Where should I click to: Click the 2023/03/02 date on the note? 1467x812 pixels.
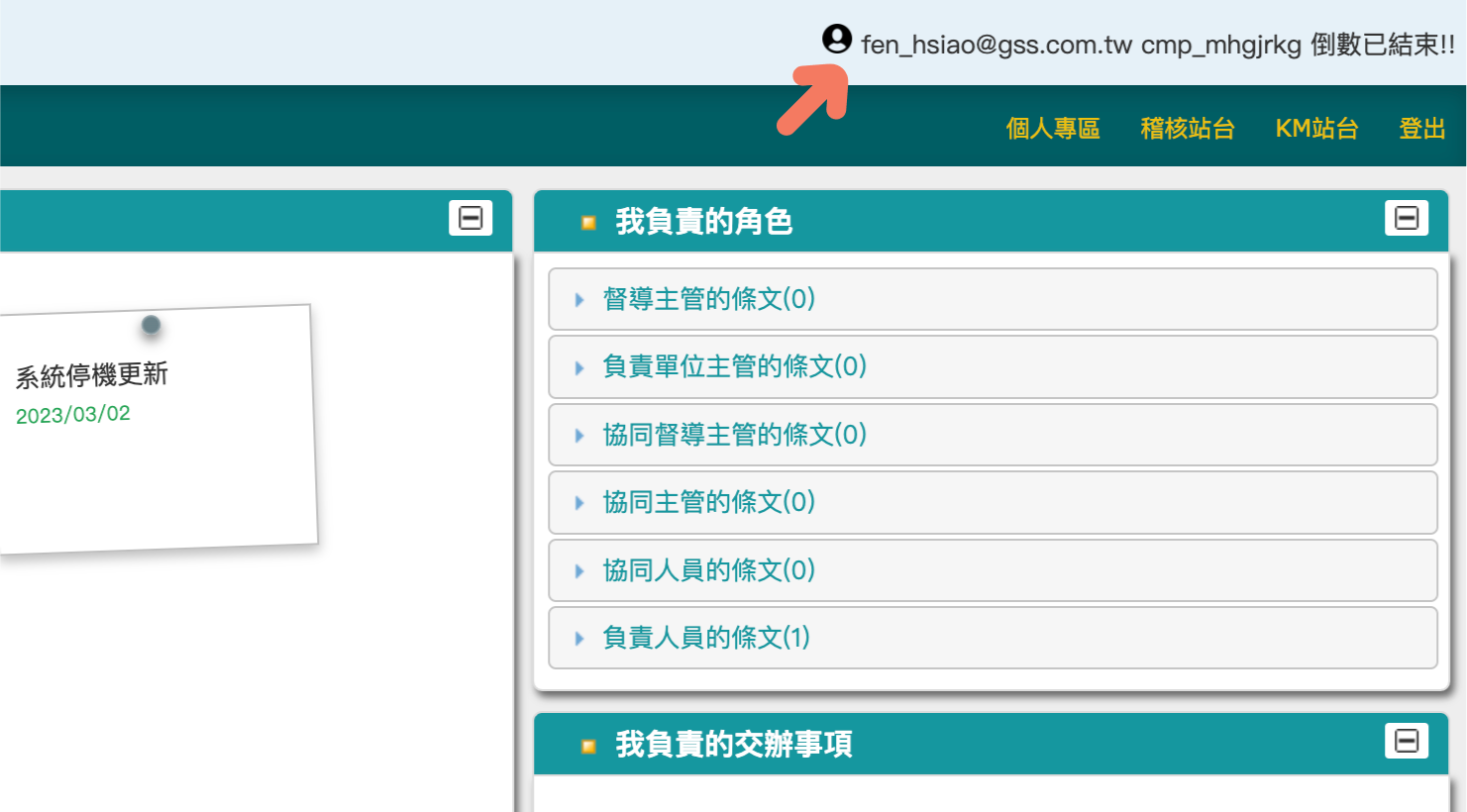coord(73,415)
